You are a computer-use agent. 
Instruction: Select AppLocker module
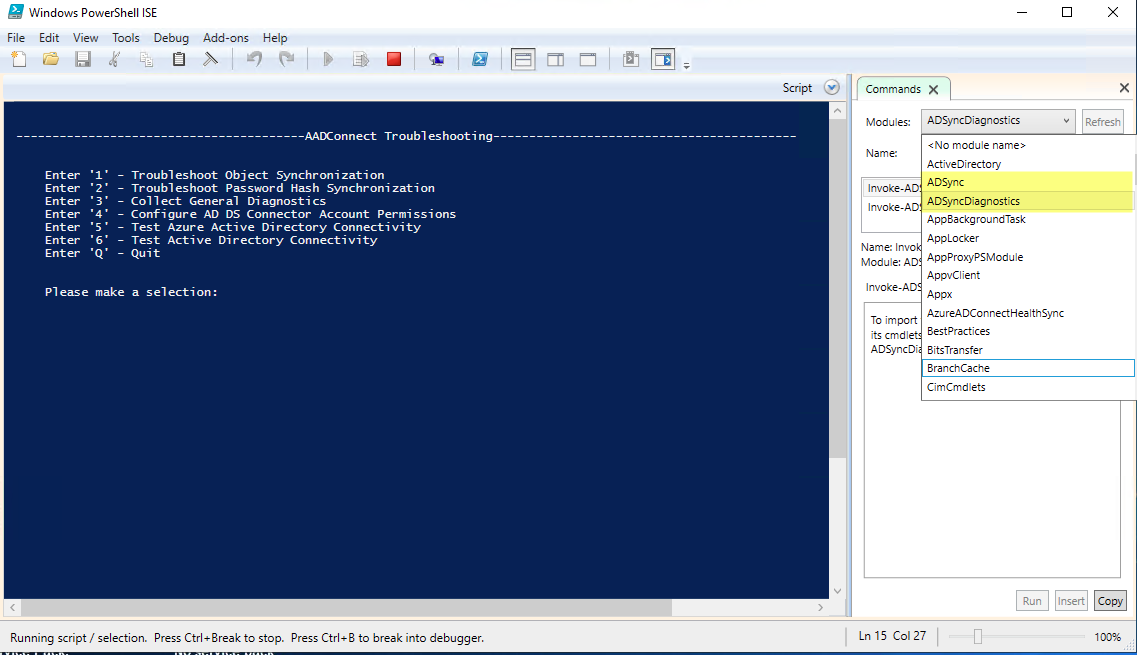pos(1028,238)
